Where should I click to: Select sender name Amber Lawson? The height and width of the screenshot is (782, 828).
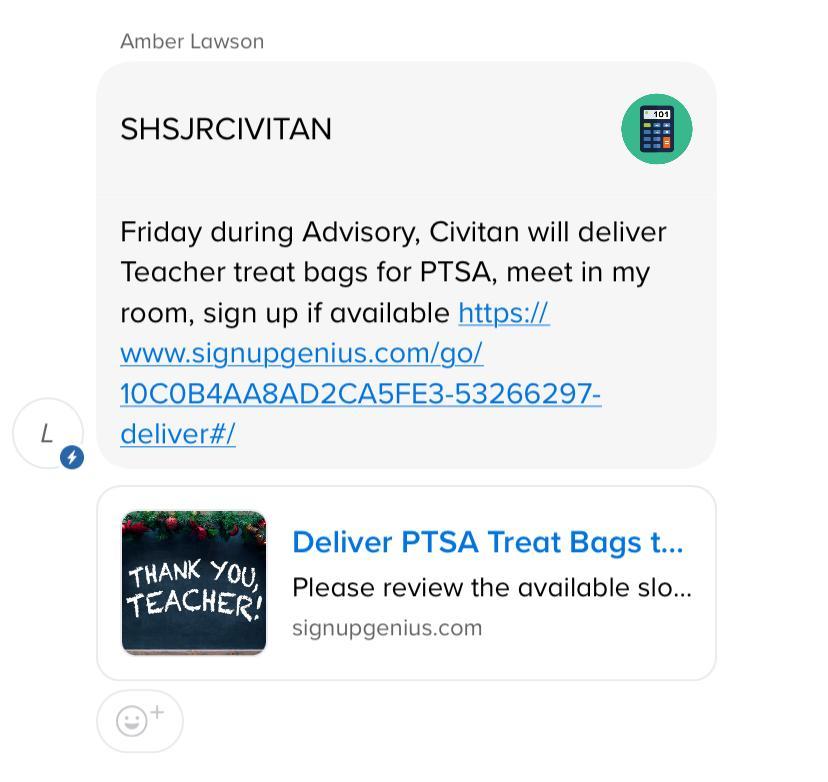pyautogui.click(x=192, y=41)
